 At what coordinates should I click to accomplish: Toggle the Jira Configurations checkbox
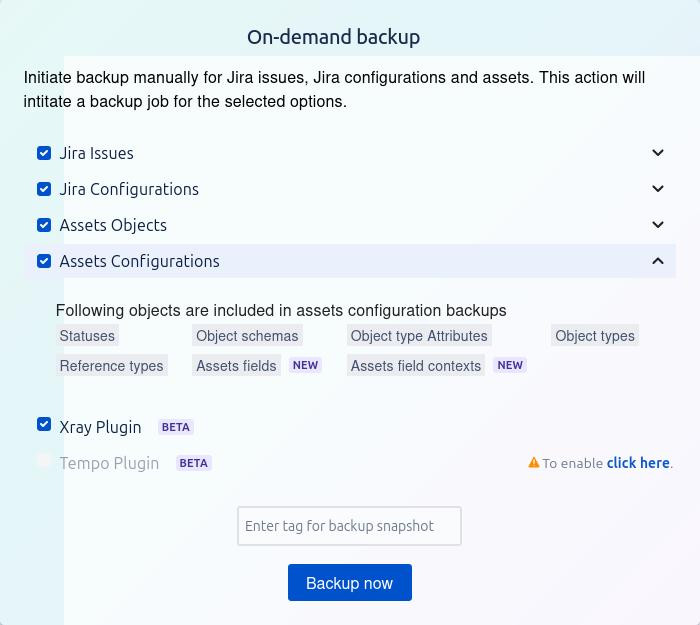44,189
